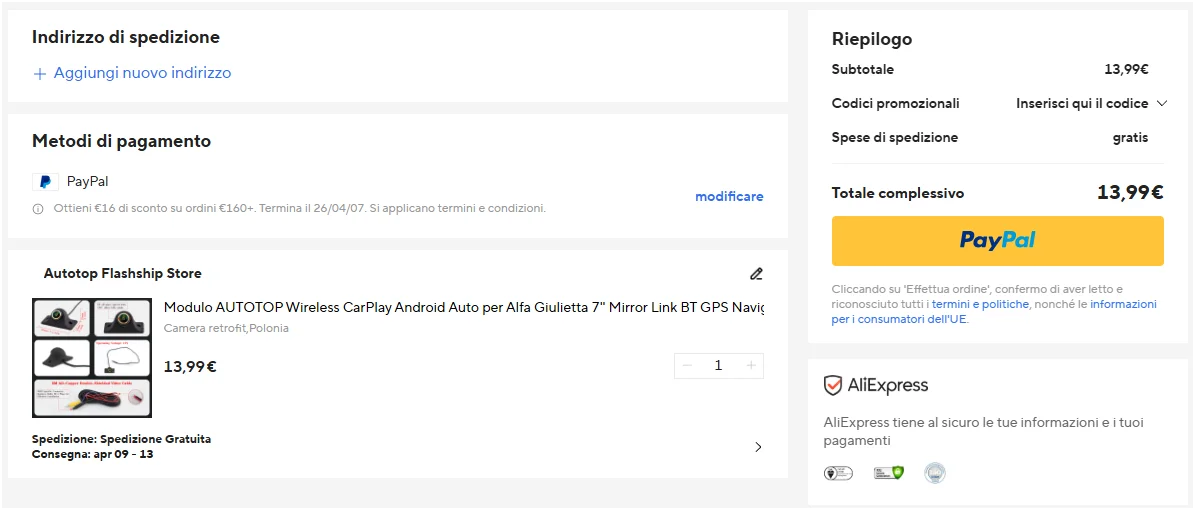
Task: Click the variant text Camera retrofit,Polonia
Action: tap(226, 329)
